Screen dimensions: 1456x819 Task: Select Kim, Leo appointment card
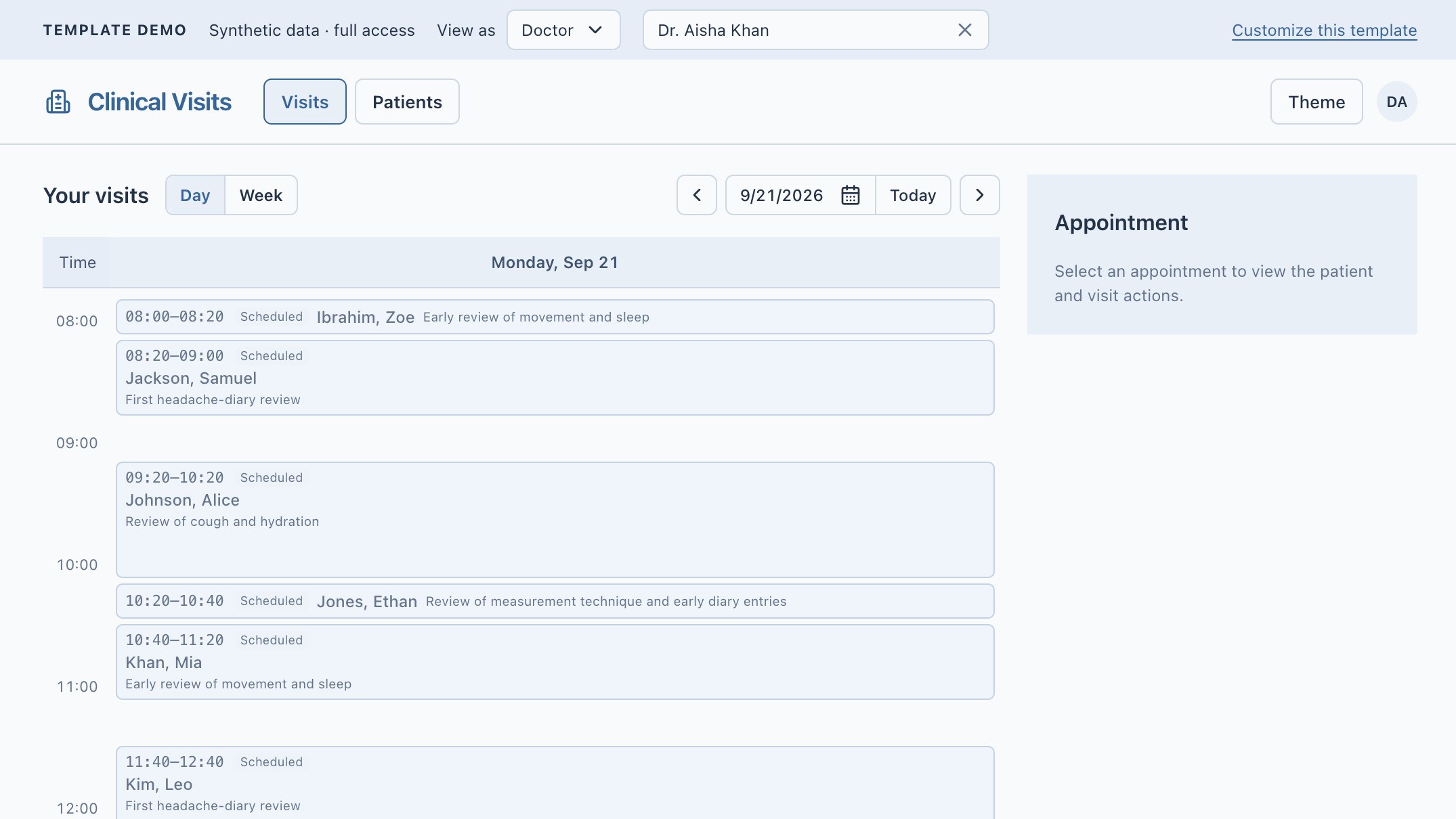tap(555, 783)
